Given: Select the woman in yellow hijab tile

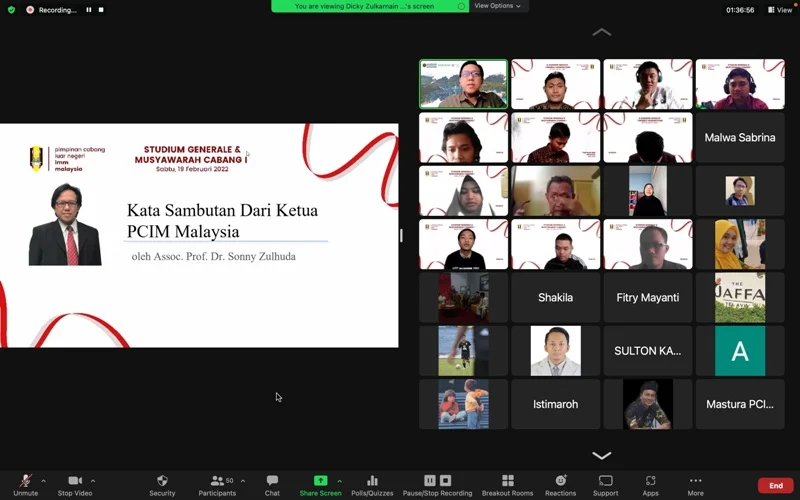Looking at the screenshot, I should (x=740, y=244).
